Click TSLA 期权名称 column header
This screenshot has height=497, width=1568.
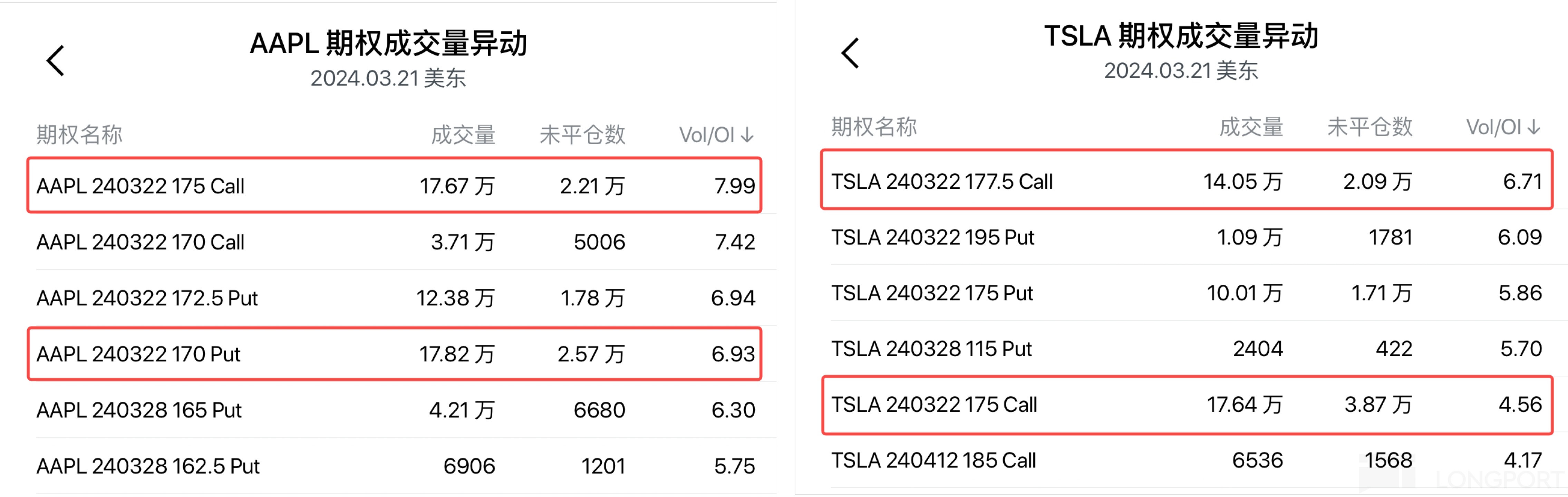[x=874, y=127]
